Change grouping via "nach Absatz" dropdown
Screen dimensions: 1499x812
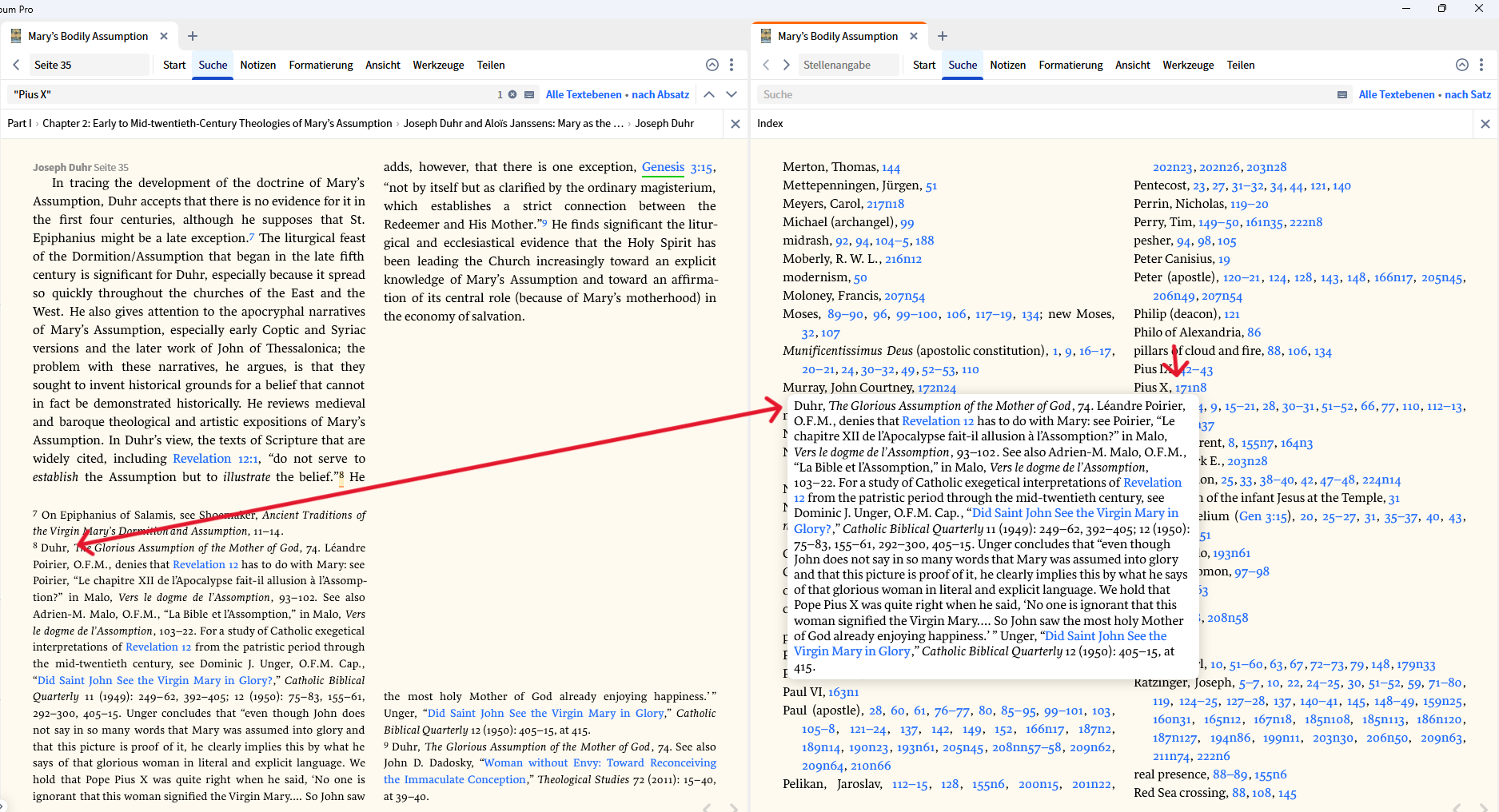click(660, 94)
